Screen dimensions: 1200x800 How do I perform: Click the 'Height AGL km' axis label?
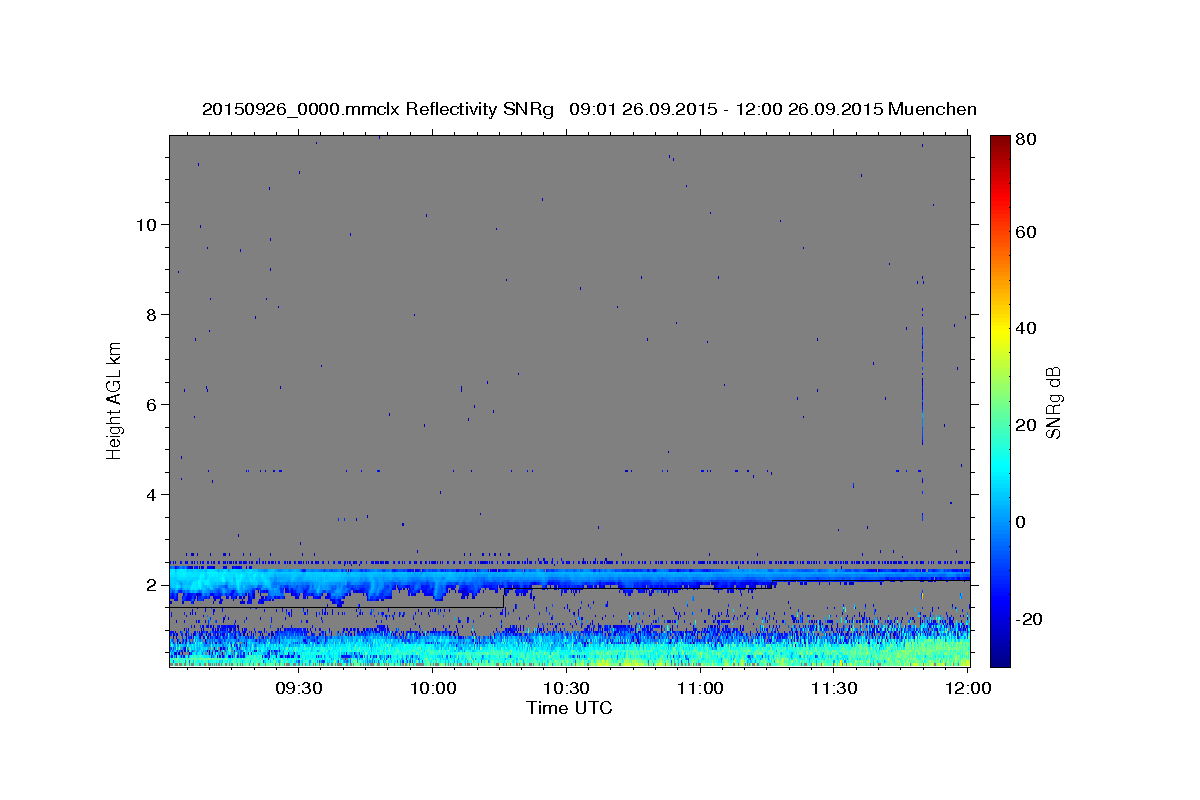coord(115,399)
